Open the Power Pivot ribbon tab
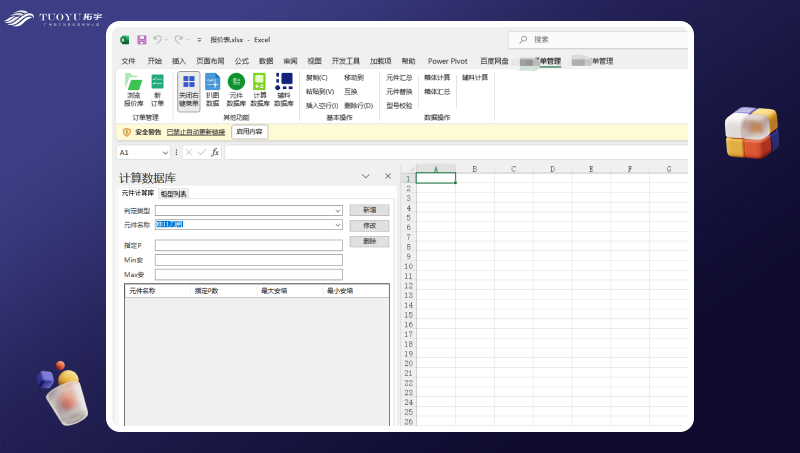The width and height of the screenshot is (800, 453). pyautogui.click(x=447, y=61)
